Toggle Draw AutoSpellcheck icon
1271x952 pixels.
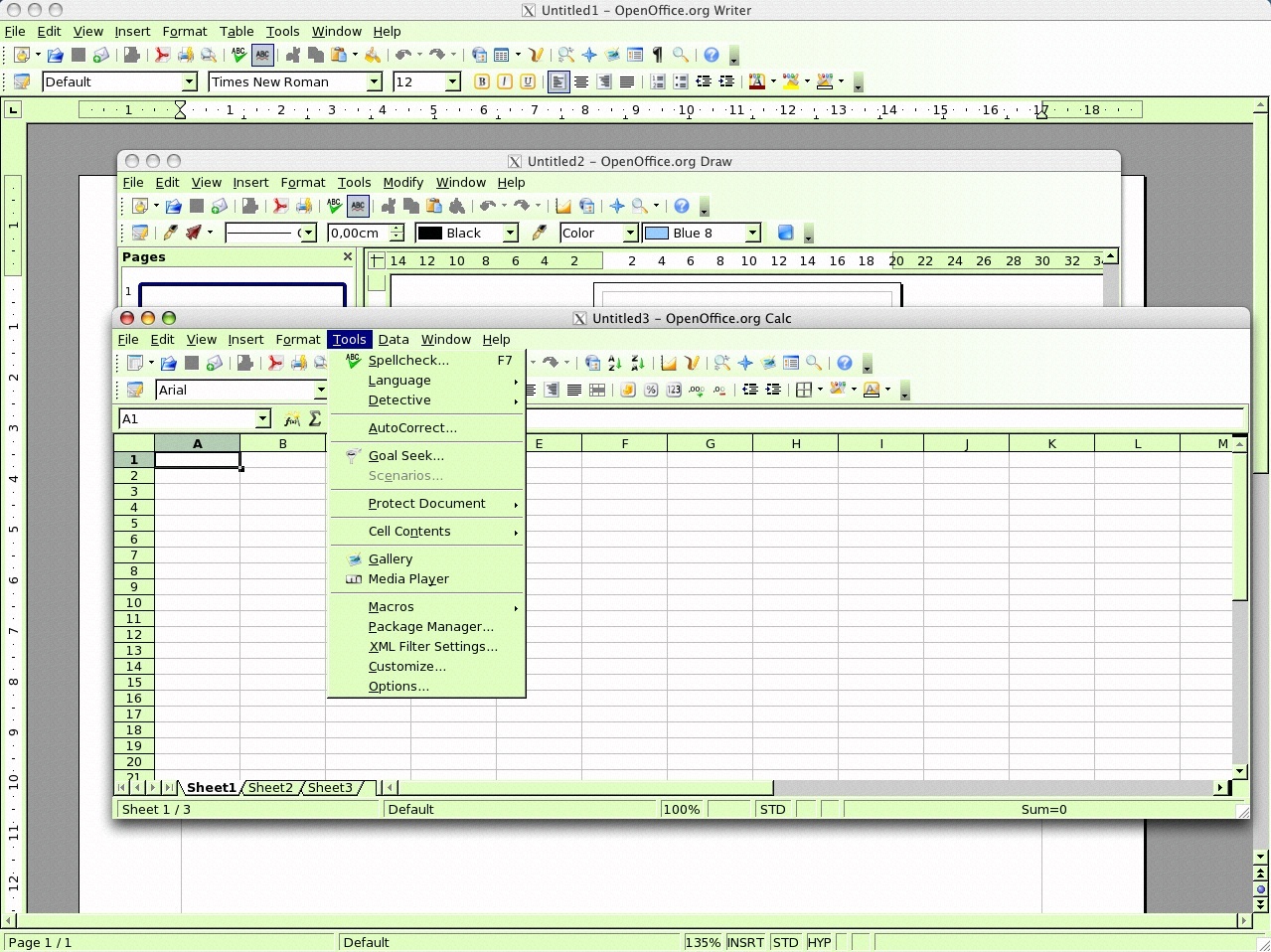tap(358, 207)
